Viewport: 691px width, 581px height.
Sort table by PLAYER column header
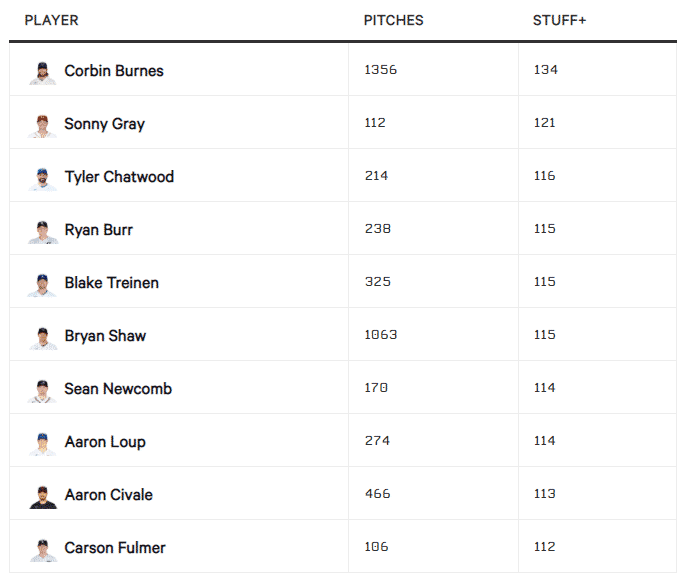coord(51,20)
